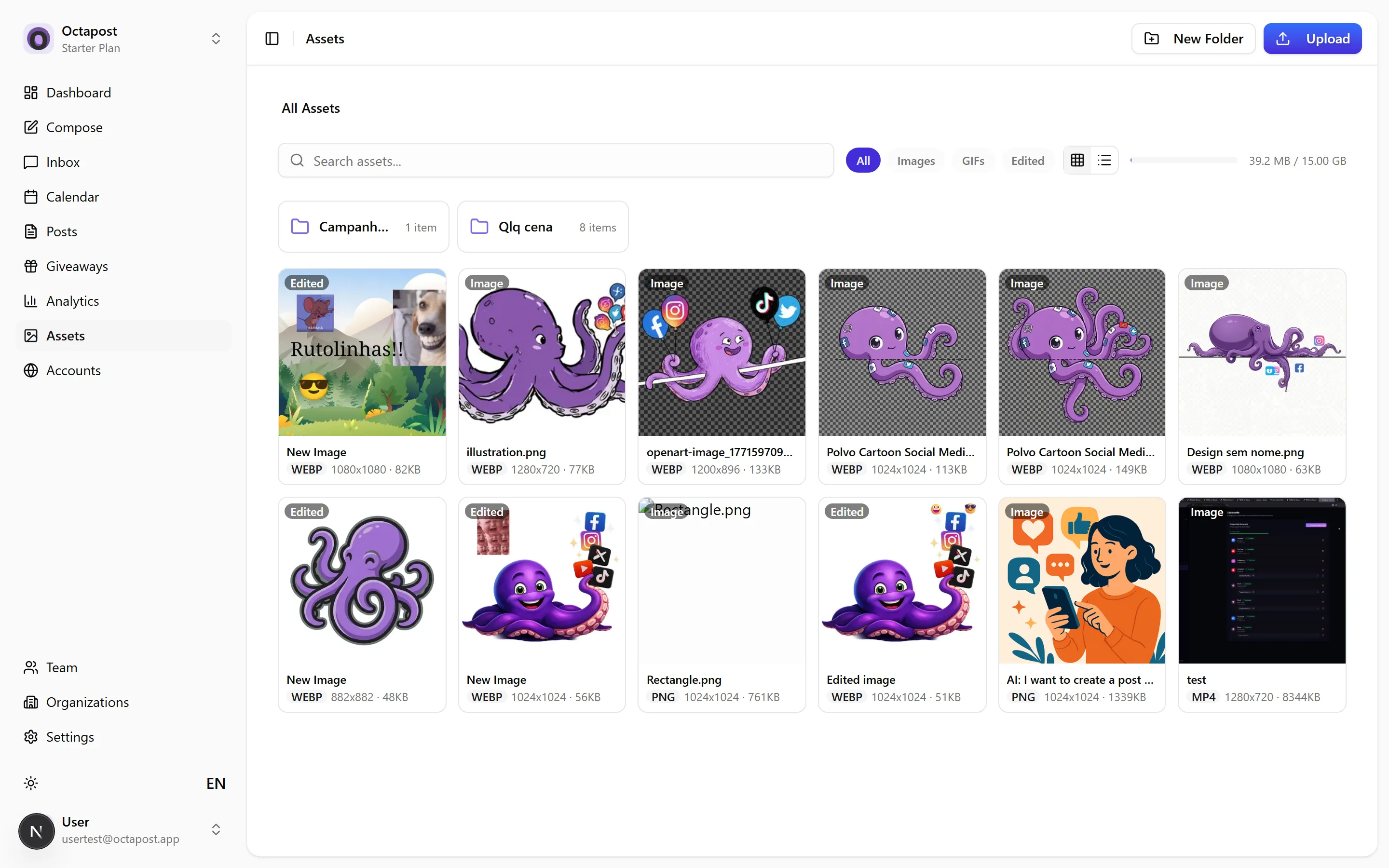Open the Organizations building icon
Image resolution: width=1389 pixels, height=868 pixels.
pos(31,702)
